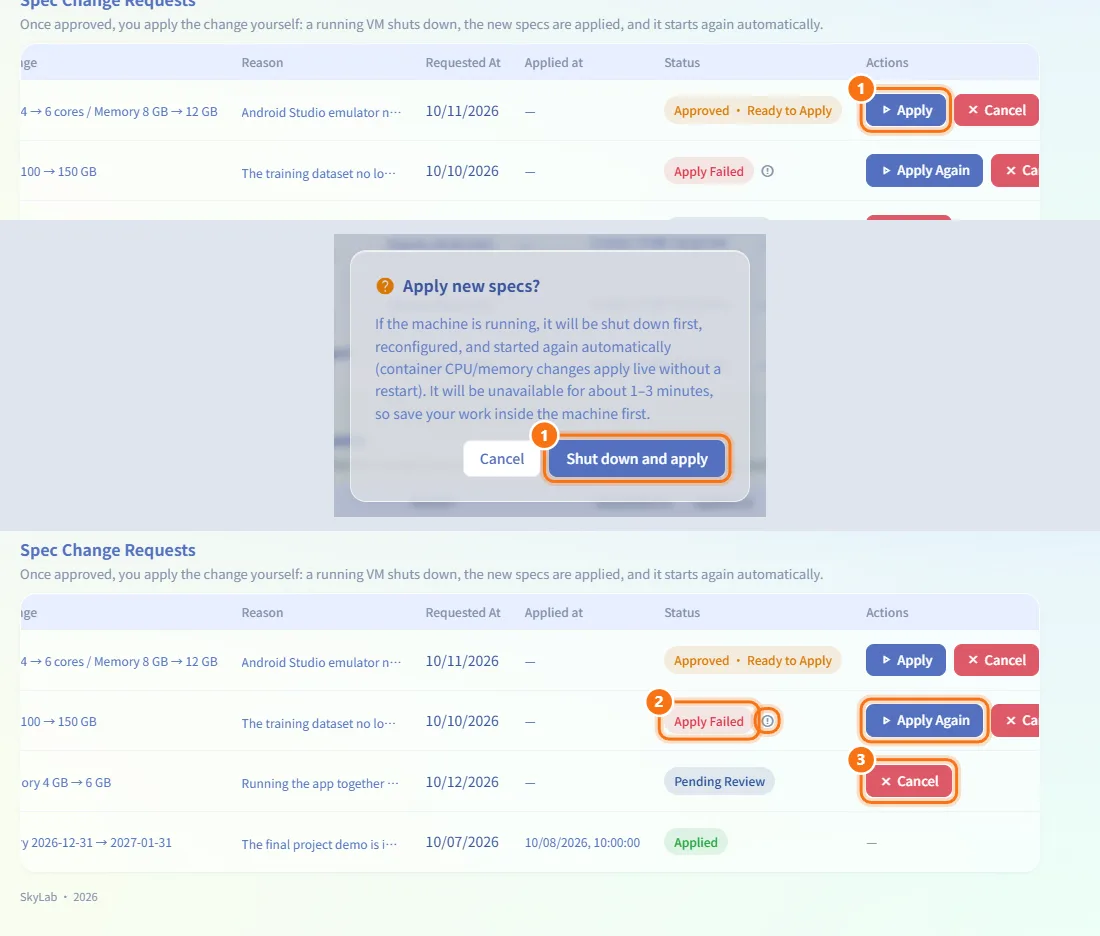
Task: Click the Pending Review status badge
Action: (x=719, y=782)
